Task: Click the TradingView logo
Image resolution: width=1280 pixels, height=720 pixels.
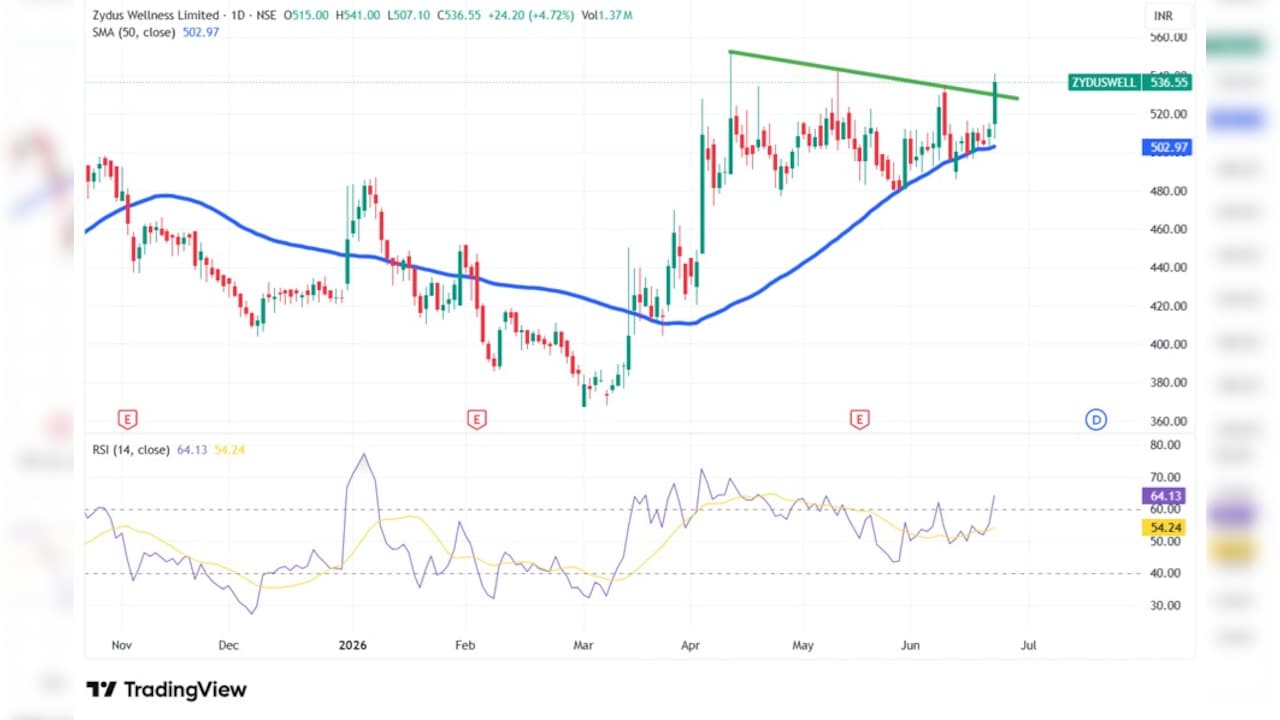Action: pos(166,689)
